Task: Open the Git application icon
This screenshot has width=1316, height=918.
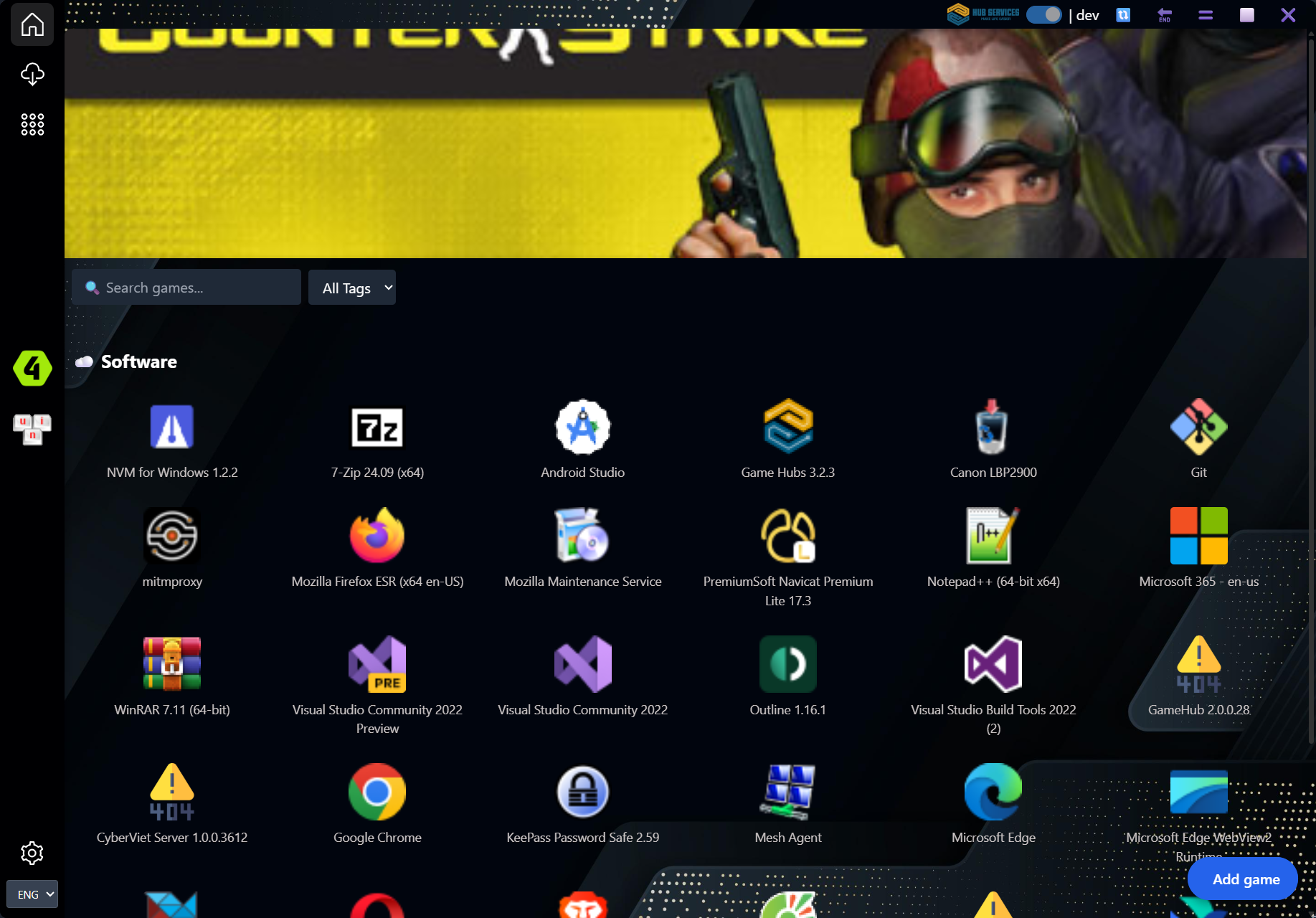Action: pos(1198,428)
